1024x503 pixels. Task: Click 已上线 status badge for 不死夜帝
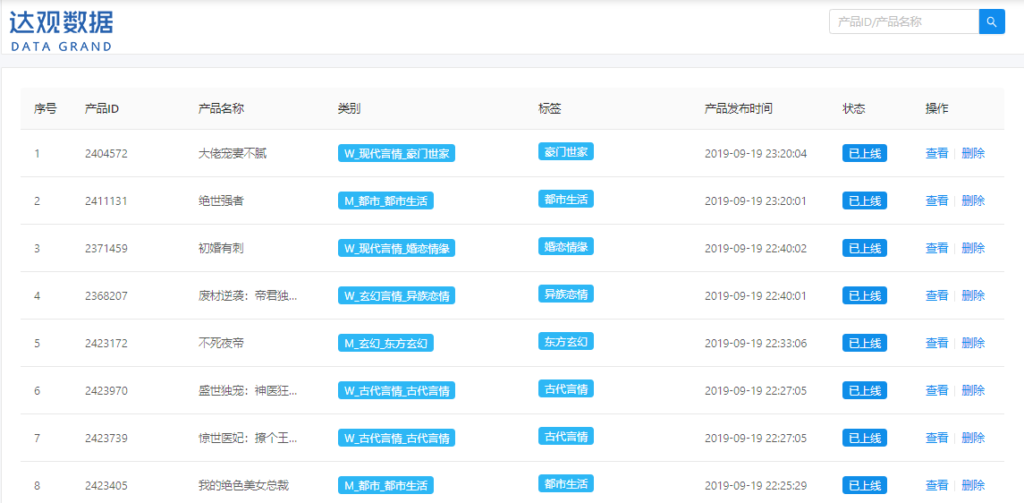pos(864,343)
